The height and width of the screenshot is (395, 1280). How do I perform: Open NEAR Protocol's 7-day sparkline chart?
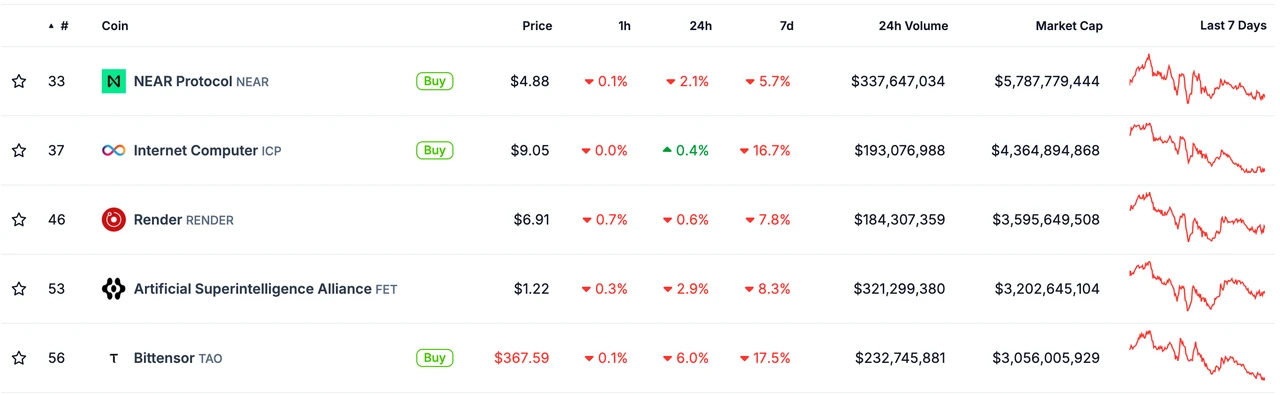1197,79
